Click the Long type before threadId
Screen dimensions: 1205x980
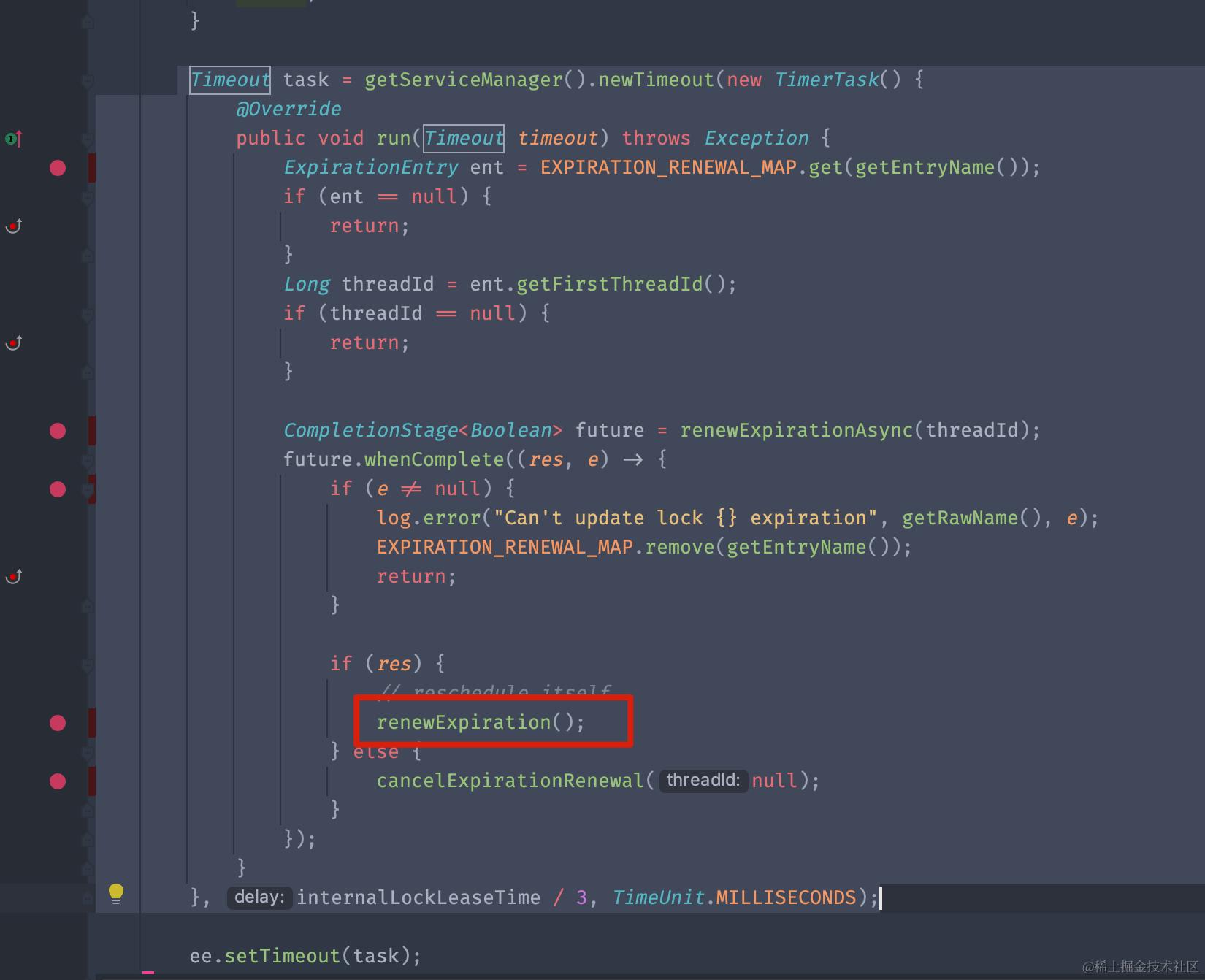(x=307, y=284)
